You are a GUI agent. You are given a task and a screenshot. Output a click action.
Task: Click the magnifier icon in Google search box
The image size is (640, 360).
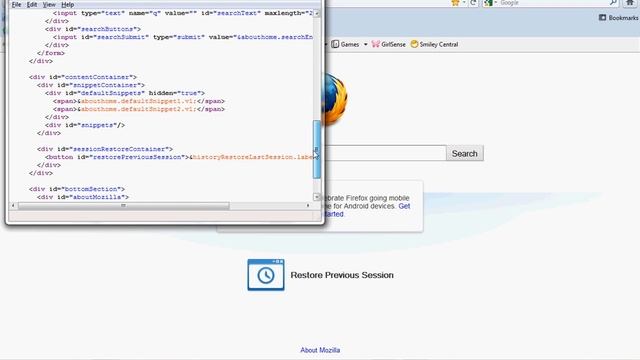pyautogui.click(x=613, y=3)
